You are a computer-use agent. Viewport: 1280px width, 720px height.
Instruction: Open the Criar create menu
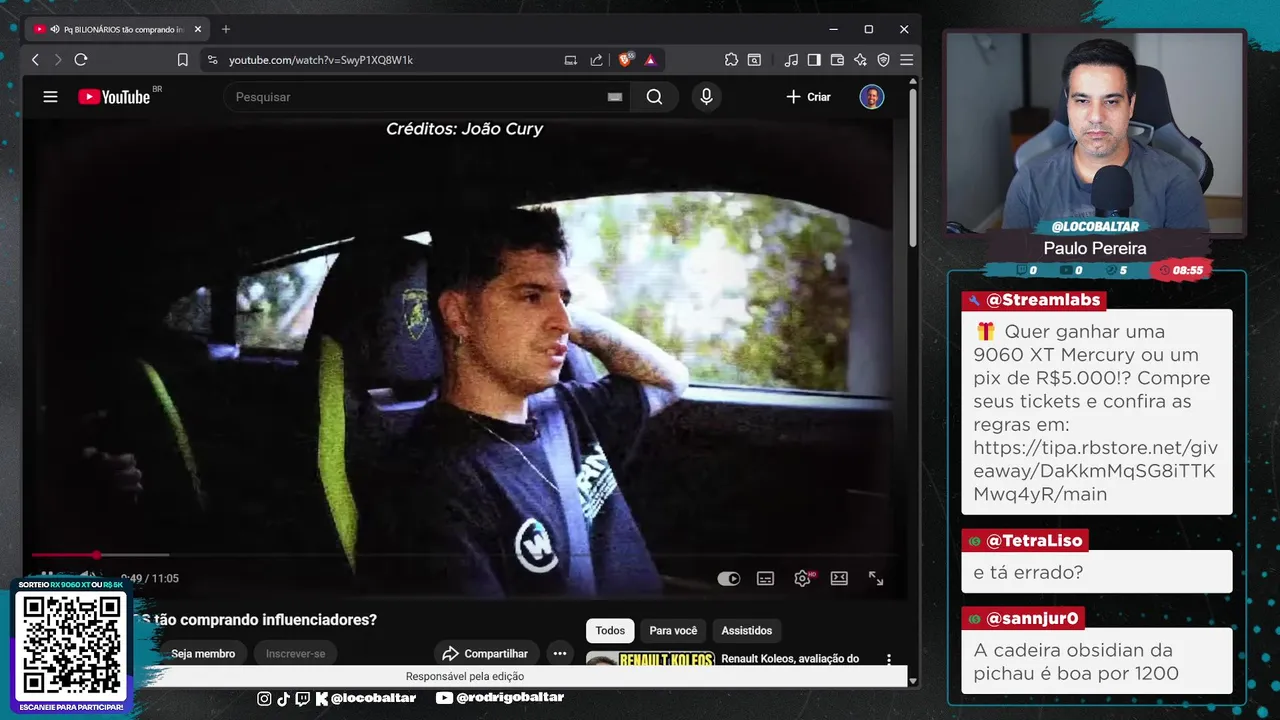[808, 97]
